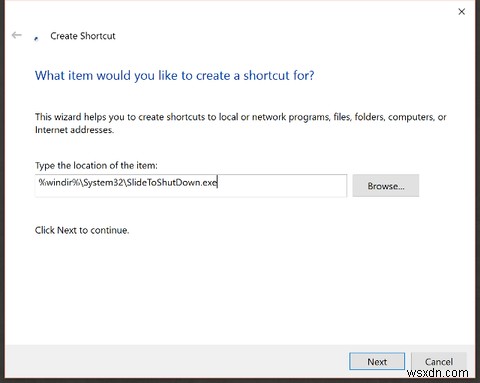Click the Create Shortcut wizard icon
Viewport: 480px width, 383px height.
tap(36, 38)
